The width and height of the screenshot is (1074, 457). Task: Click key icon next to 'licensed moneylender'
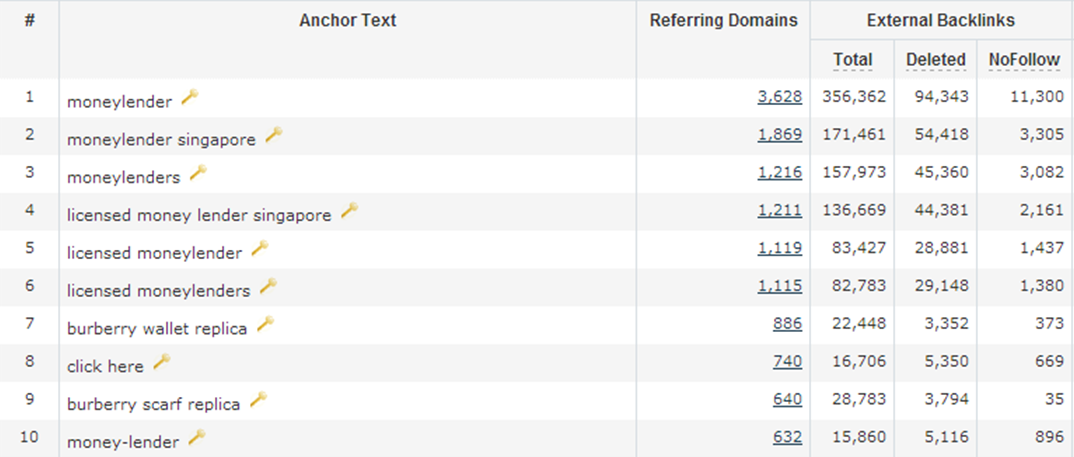[260, 249]
